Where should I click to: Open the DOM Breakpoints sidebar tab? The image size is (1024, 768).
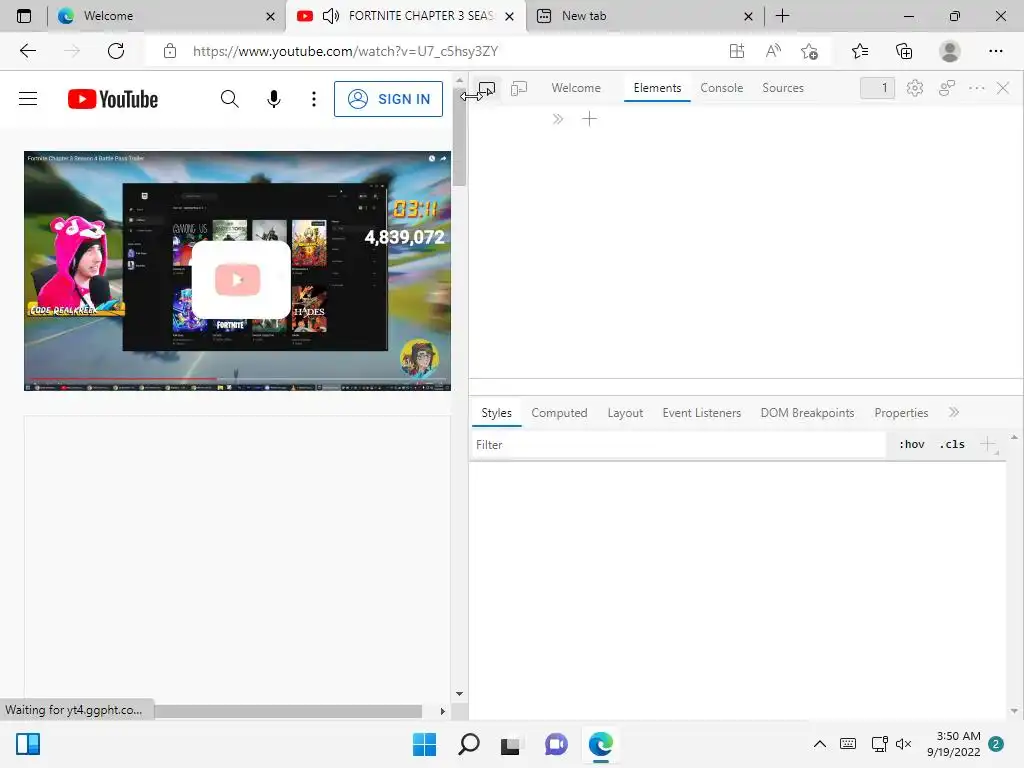[807, 413]
